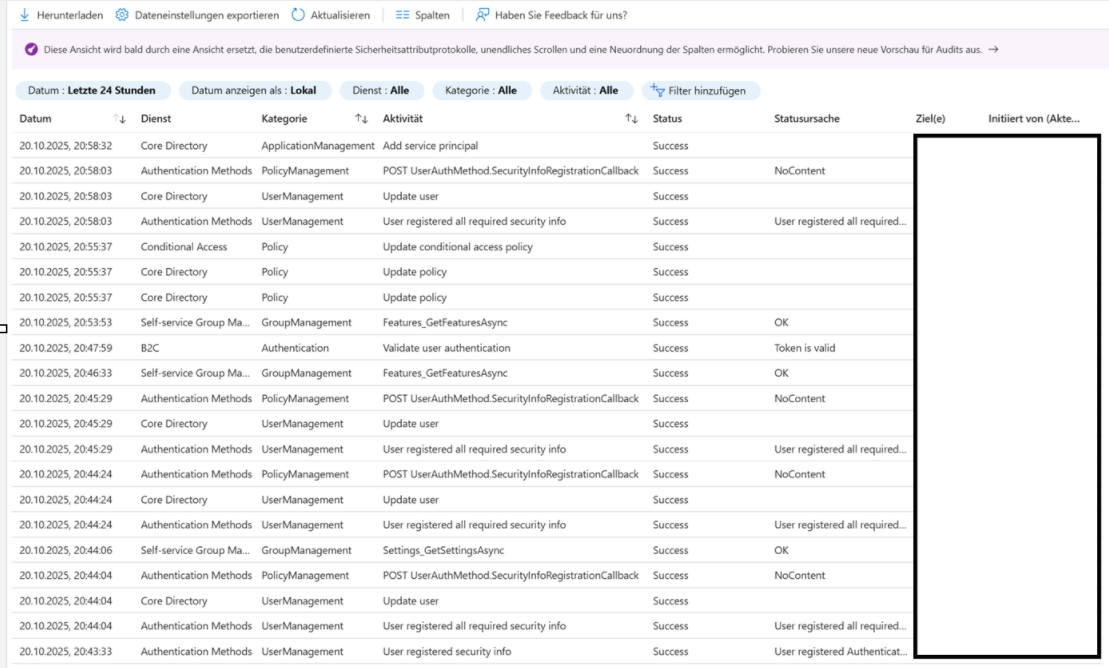
Task: Click the 'Filter hinzufügen' button
Action: (x=699, y=91)
